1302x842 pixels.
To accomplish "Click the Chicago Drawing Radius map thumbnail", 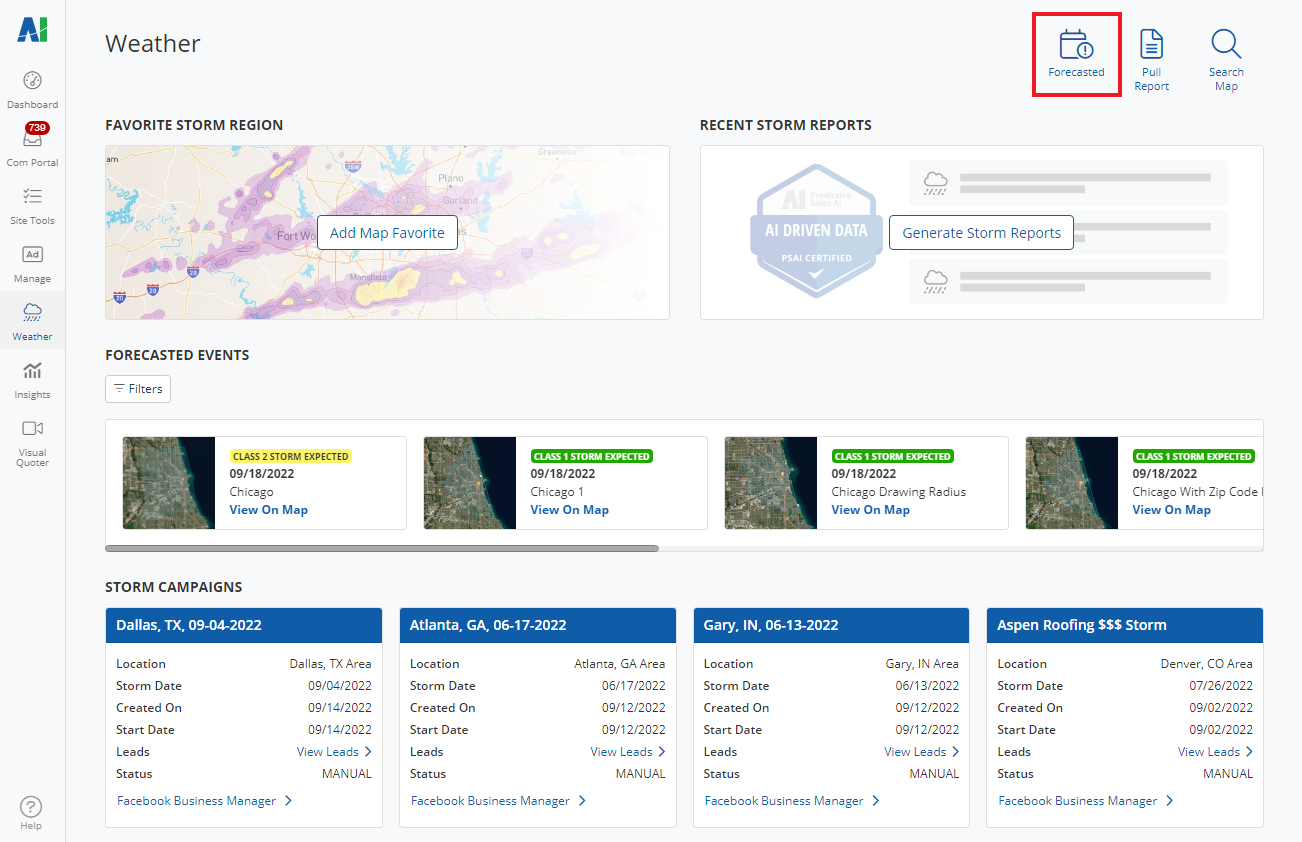I will click(770, 483).
